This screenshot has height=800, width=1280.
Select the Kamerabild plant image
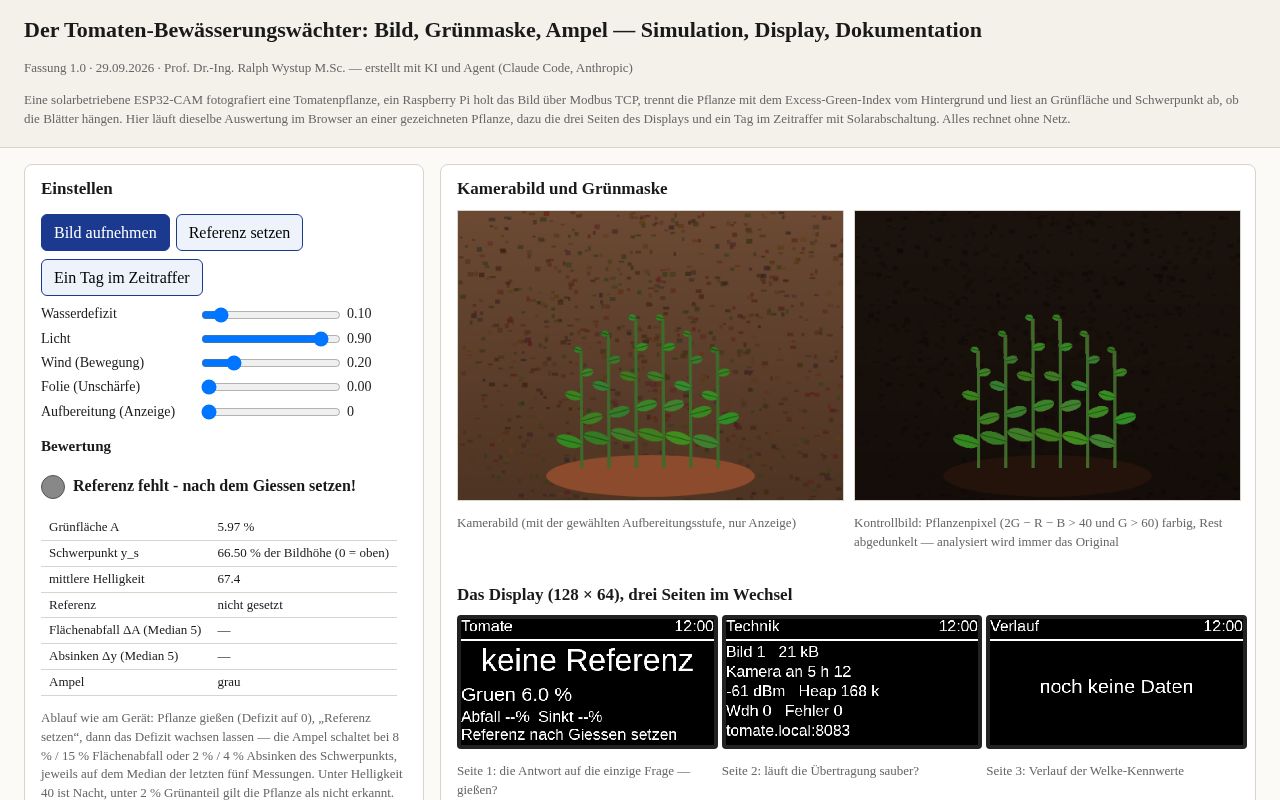[x=650, y=355]
